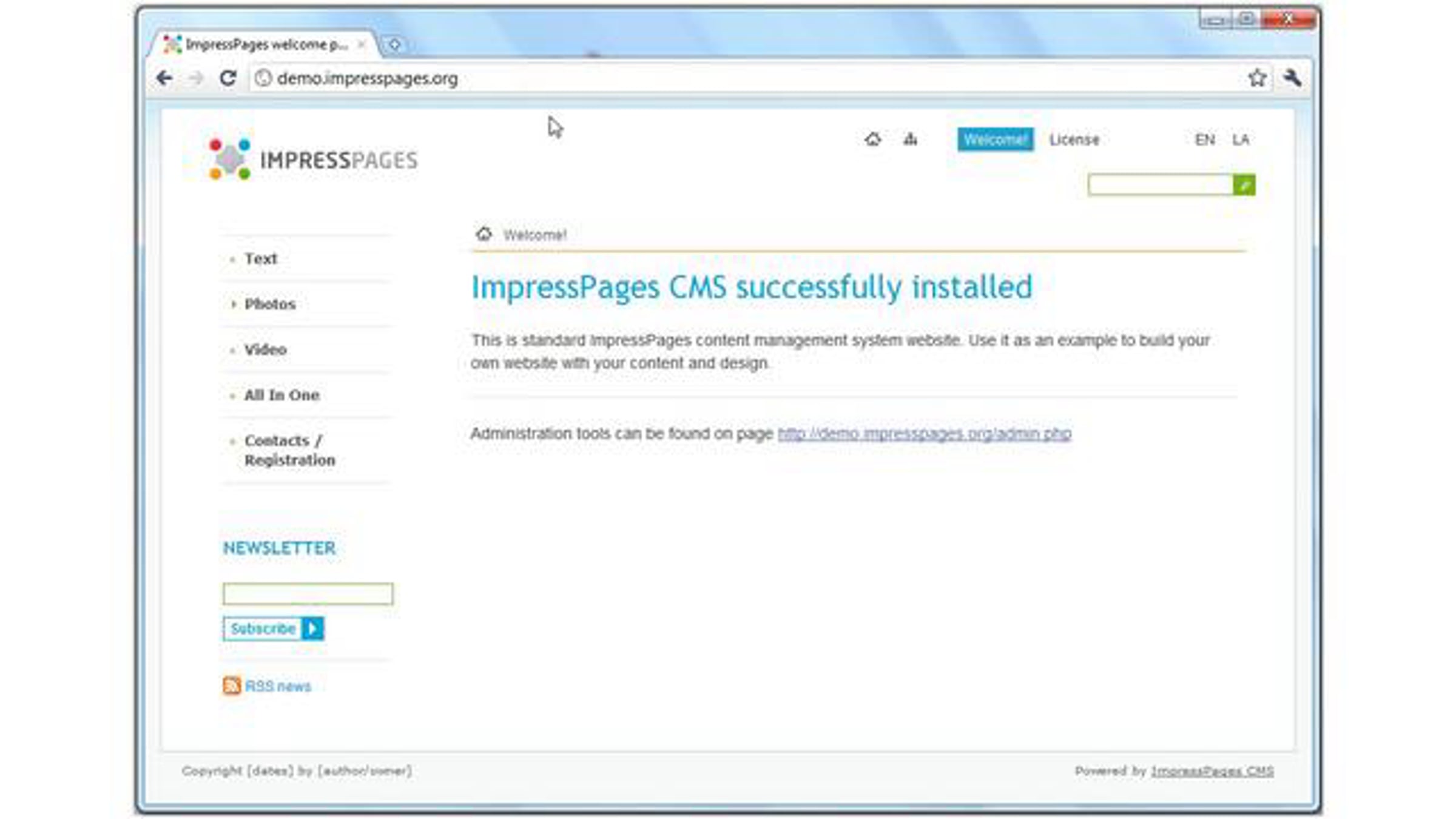Go to All In One page

[281, 395]
